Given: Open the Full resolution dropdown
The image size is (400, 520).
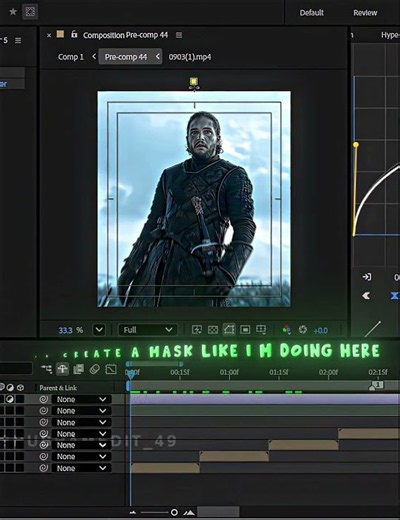Looking at the screenshot, I should (147, 330).
